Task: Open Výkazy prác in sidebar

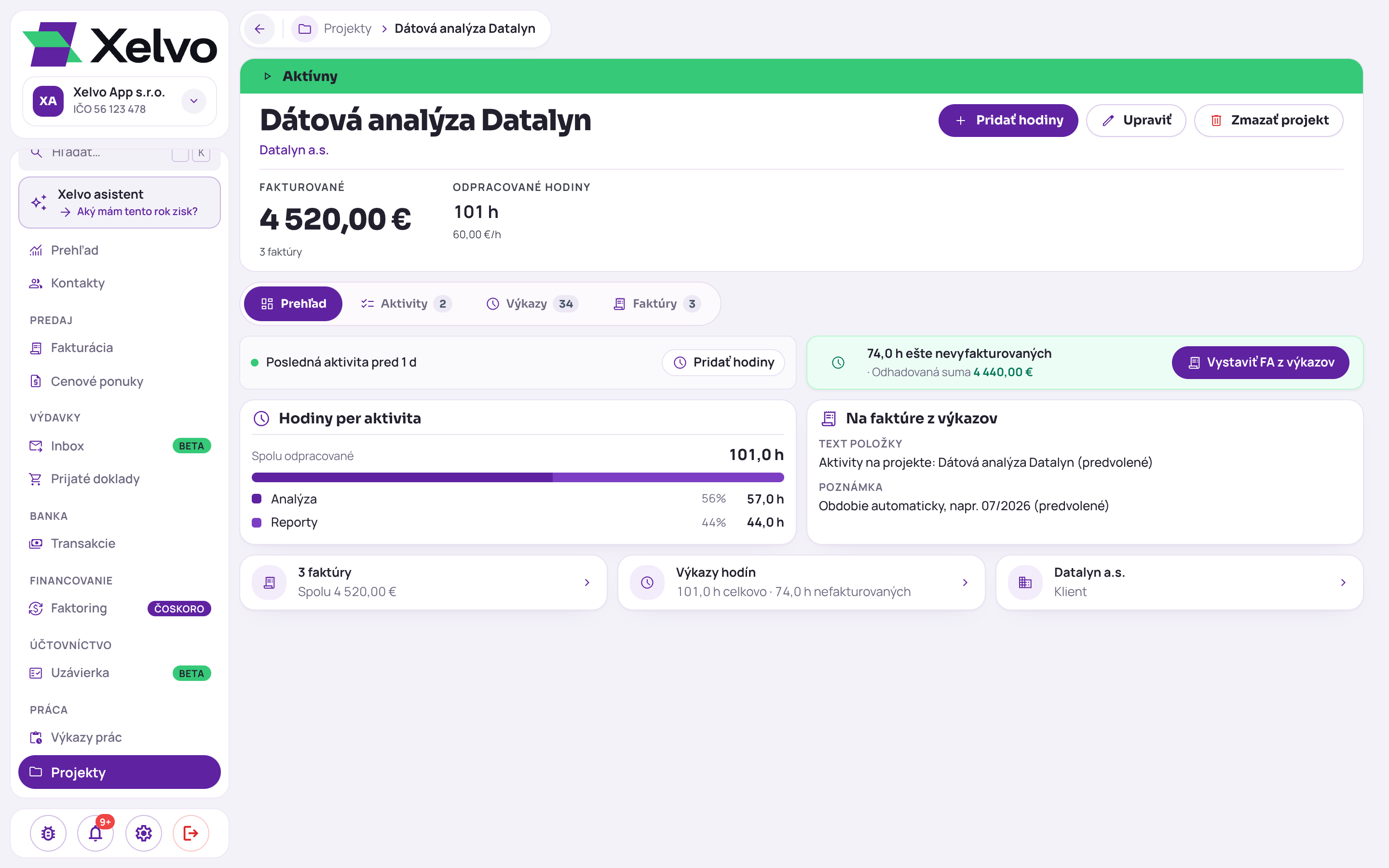Action: coord(120,737)
